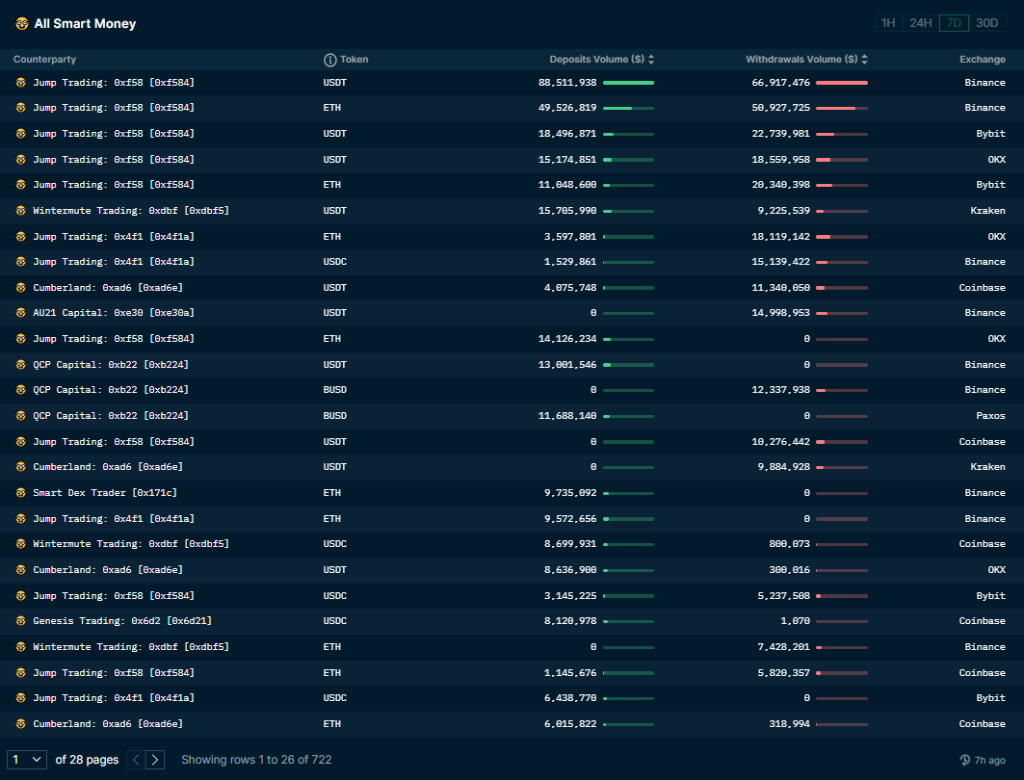Select the 1H time range
Screen dimensions: 1024x780
point(888,22)
